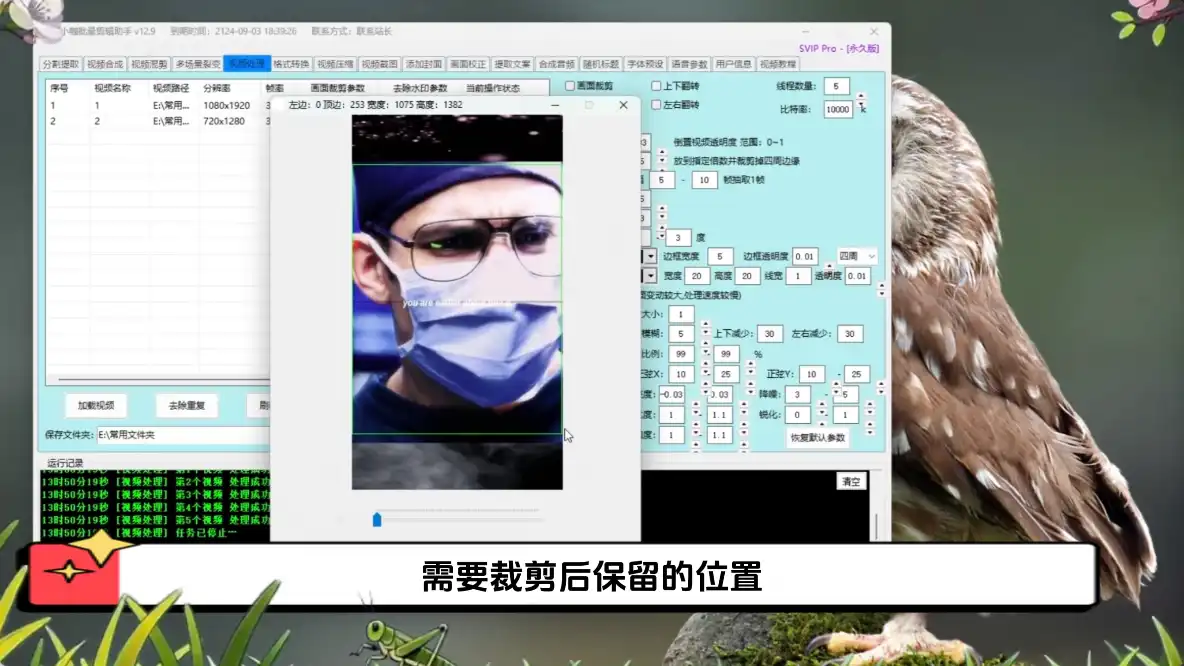Open the 格式转换 tab
This screenshot has height=666, width=1184.
pyautogui.click(x=291, y=64)
